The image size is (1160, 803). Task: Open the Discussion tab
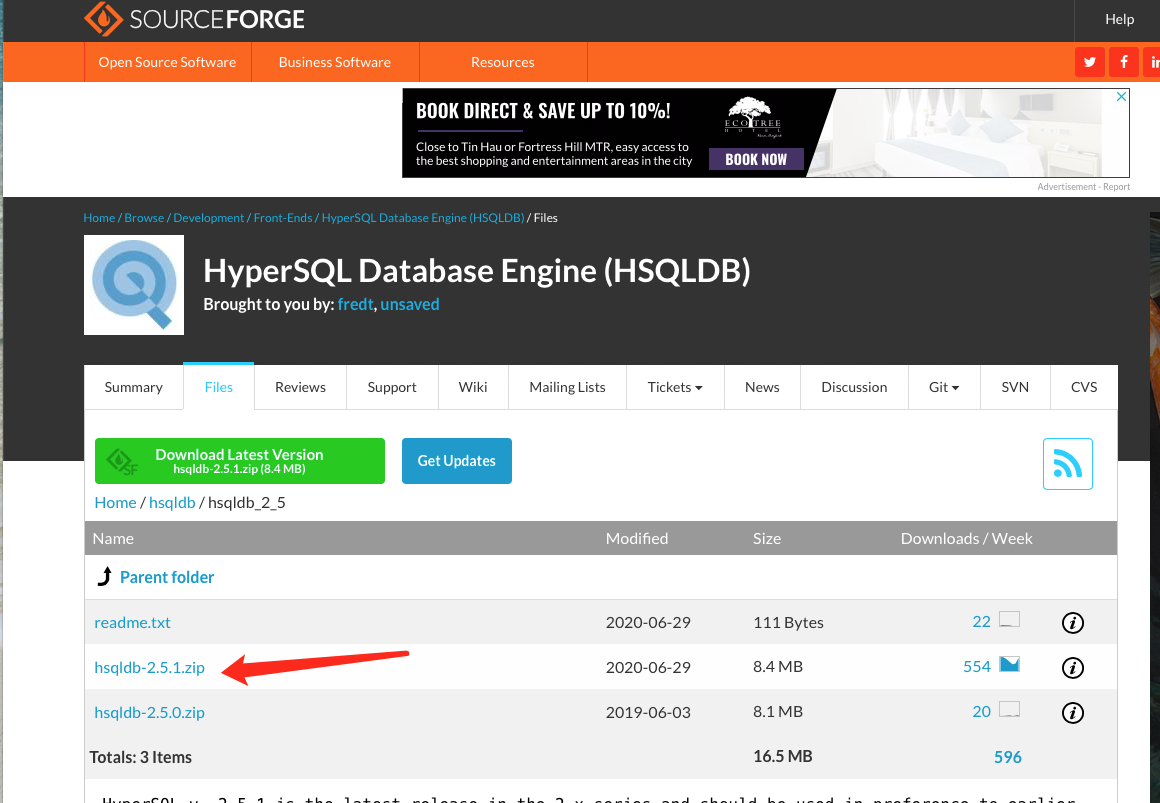tap(854, 387)
